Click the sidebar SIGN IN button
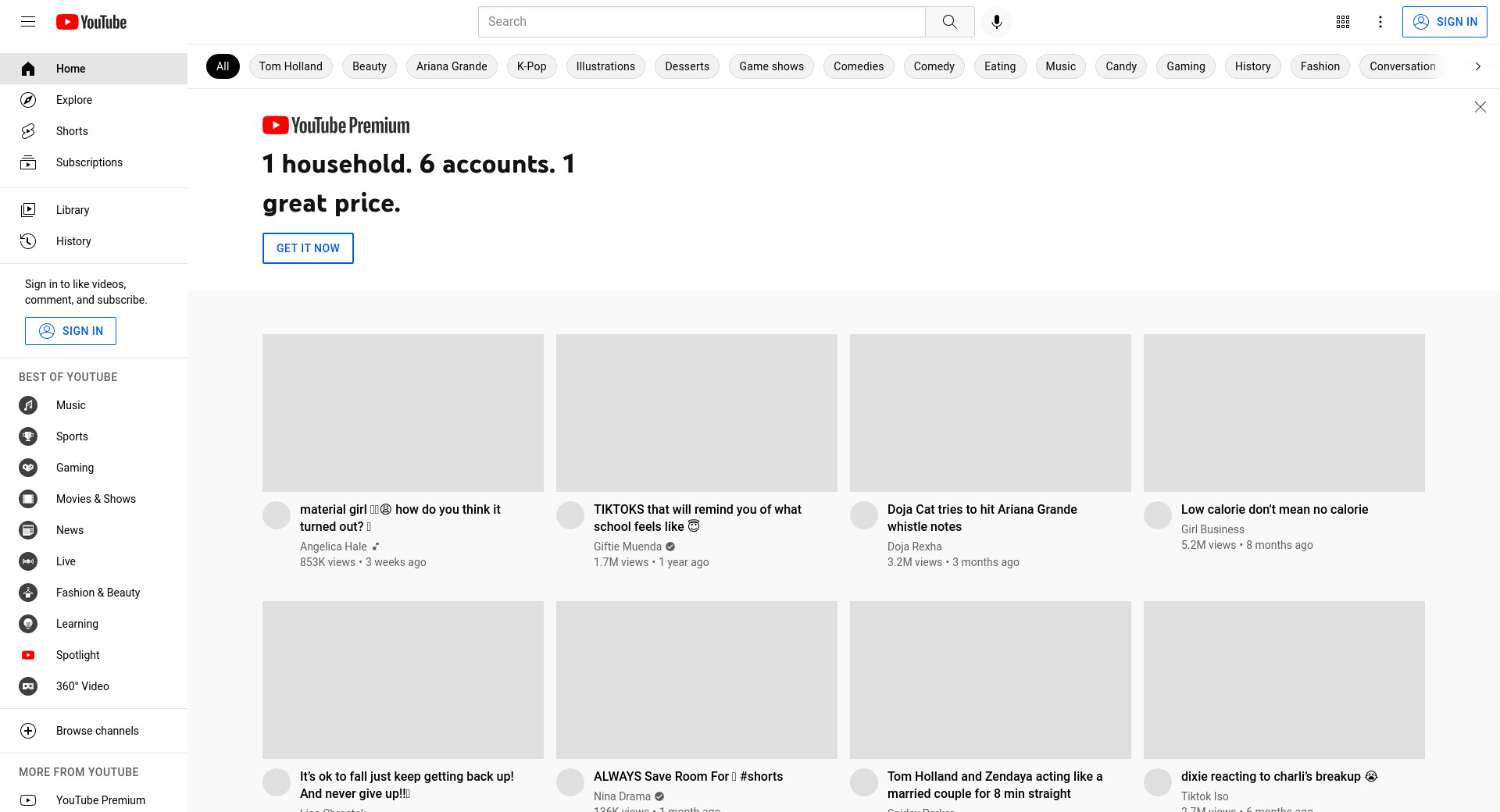The image size is (1500, 812). point(70,331)
